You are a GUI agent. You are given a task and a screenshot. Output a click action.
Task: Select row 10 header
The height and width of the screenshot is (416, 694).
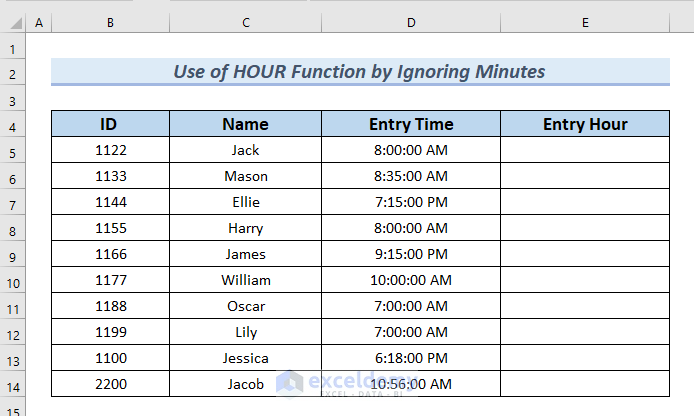pos(13,281)
